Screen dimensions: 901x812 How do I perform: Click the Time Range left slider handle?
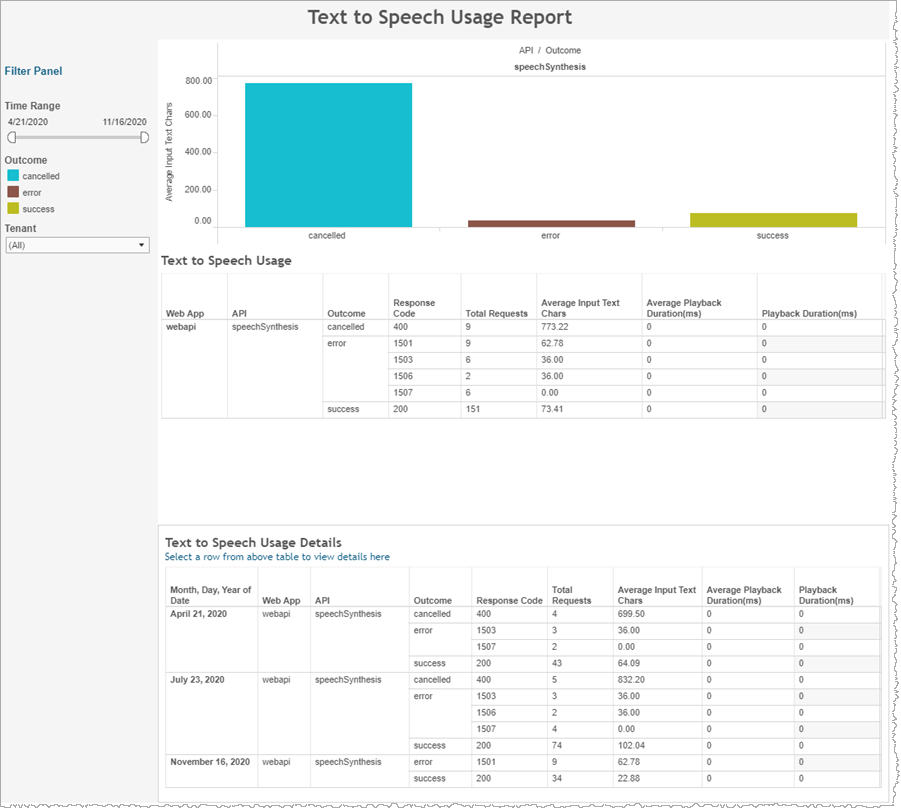pyautogui.click(x=12, y=137)
